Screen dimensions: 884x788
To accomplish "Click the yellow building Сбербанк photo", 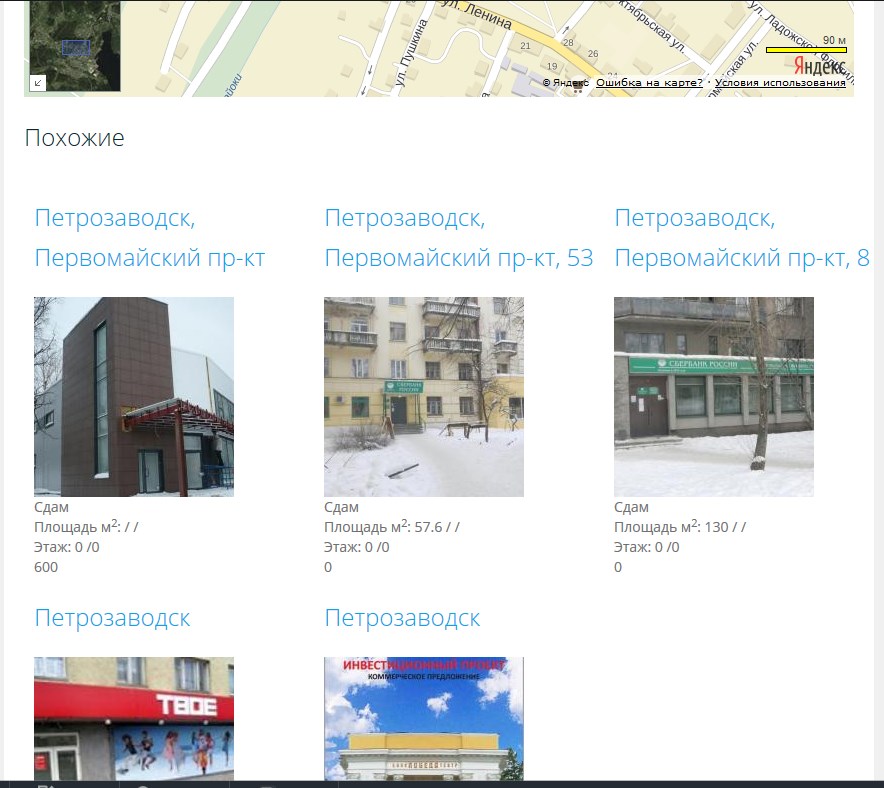I will 424,397.
